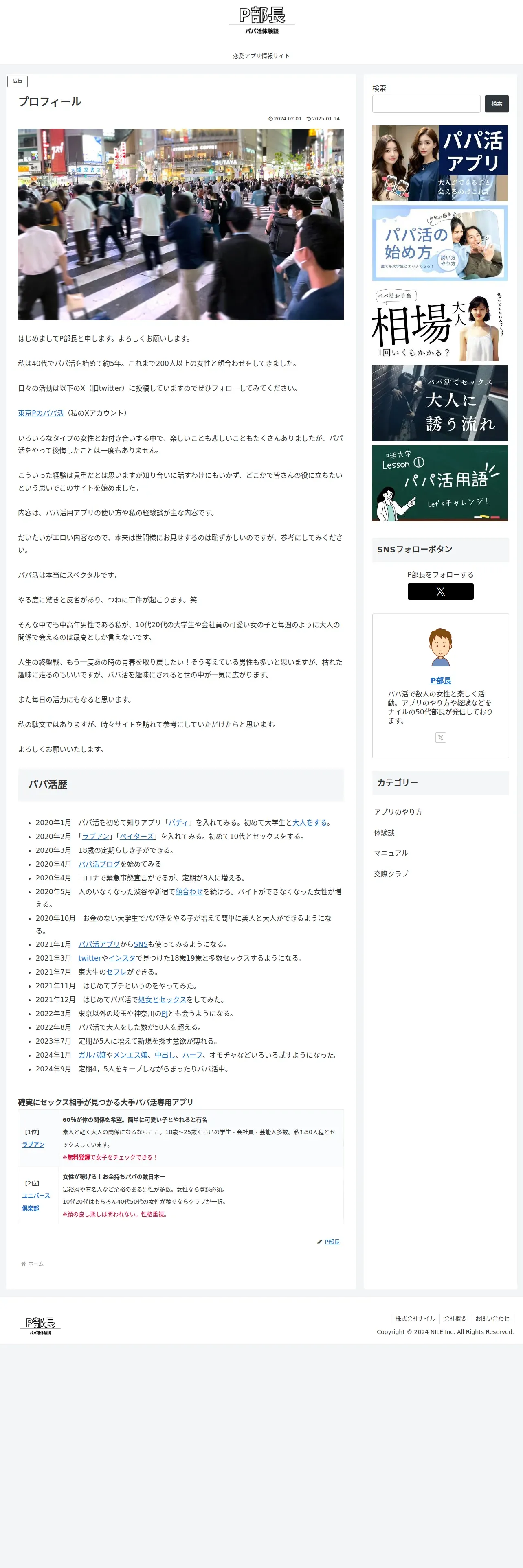Click the 中出し link
523x1568 pixels.
(x=165, y=1055)
